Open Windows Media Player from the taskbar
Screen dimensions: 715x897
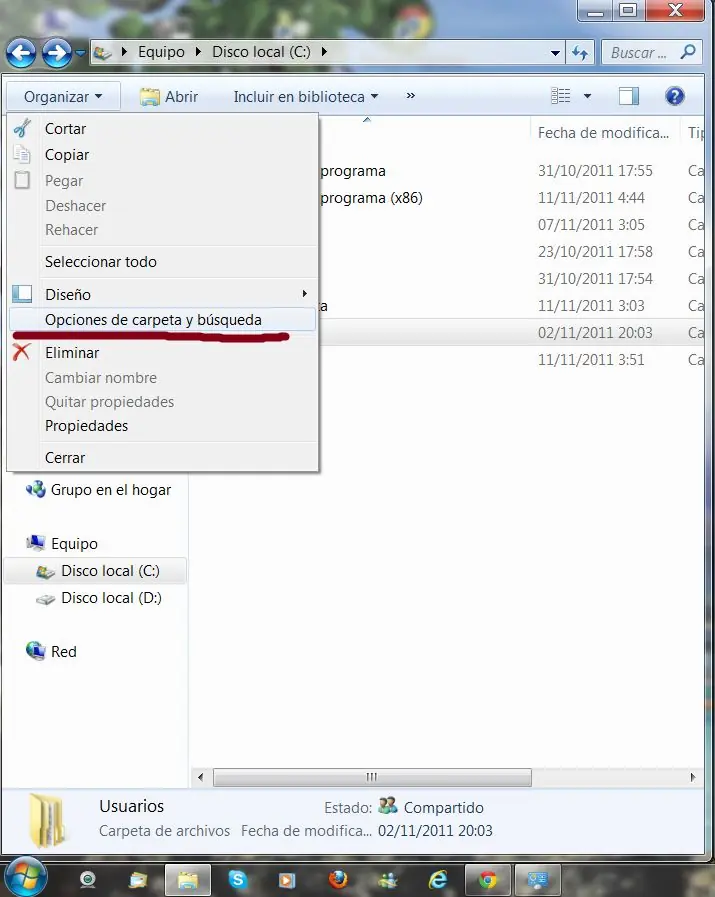(287, 879)
